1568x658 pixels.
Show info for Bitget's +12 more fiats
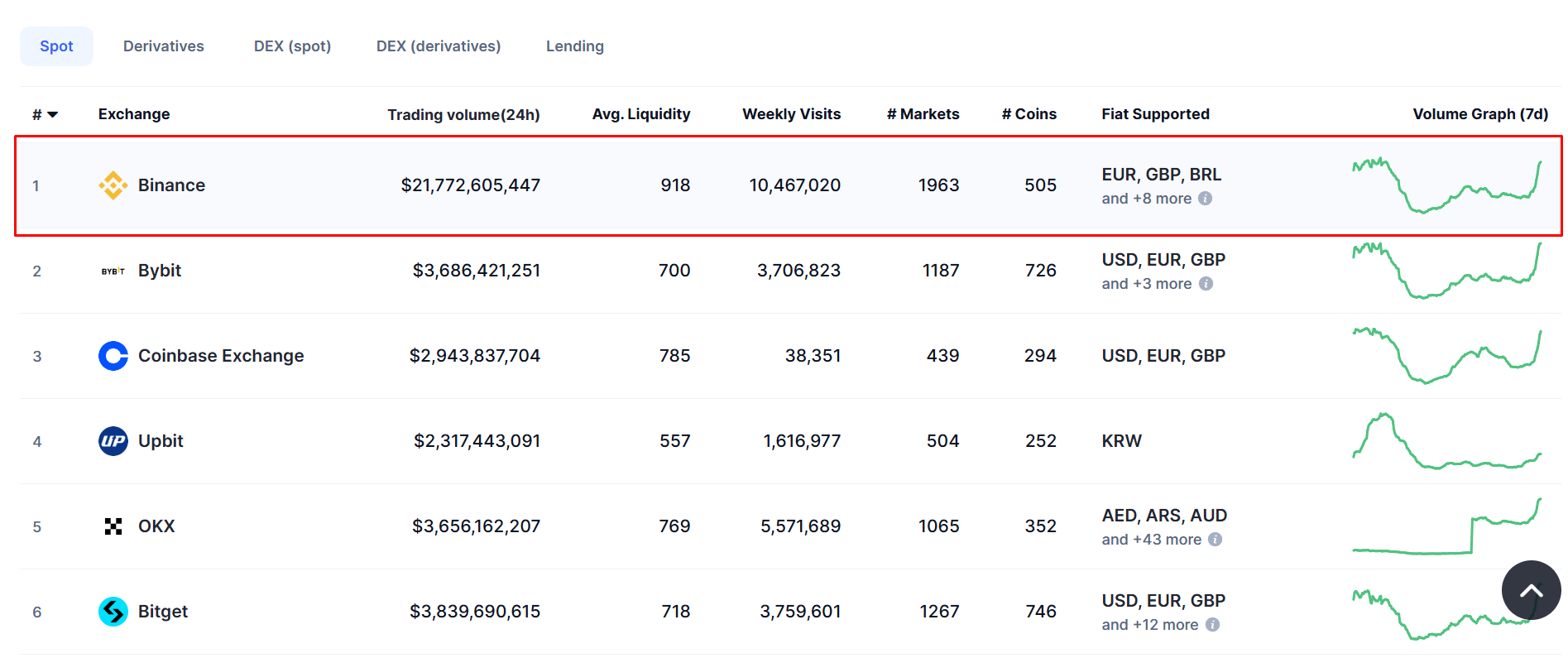coord(1212,625)
